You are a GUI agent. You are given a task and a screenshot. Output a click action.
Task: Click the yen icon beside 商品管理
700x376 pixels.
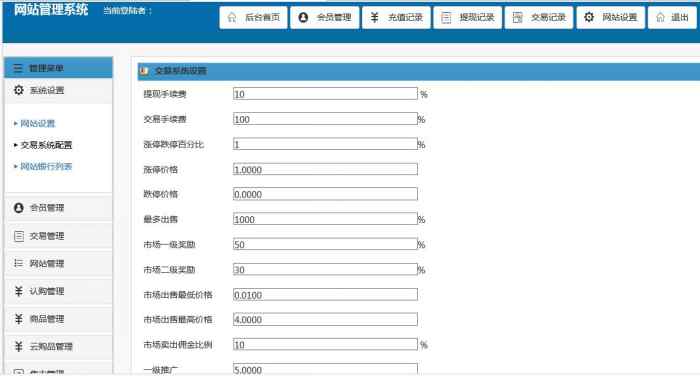click(x=18, y=319)
